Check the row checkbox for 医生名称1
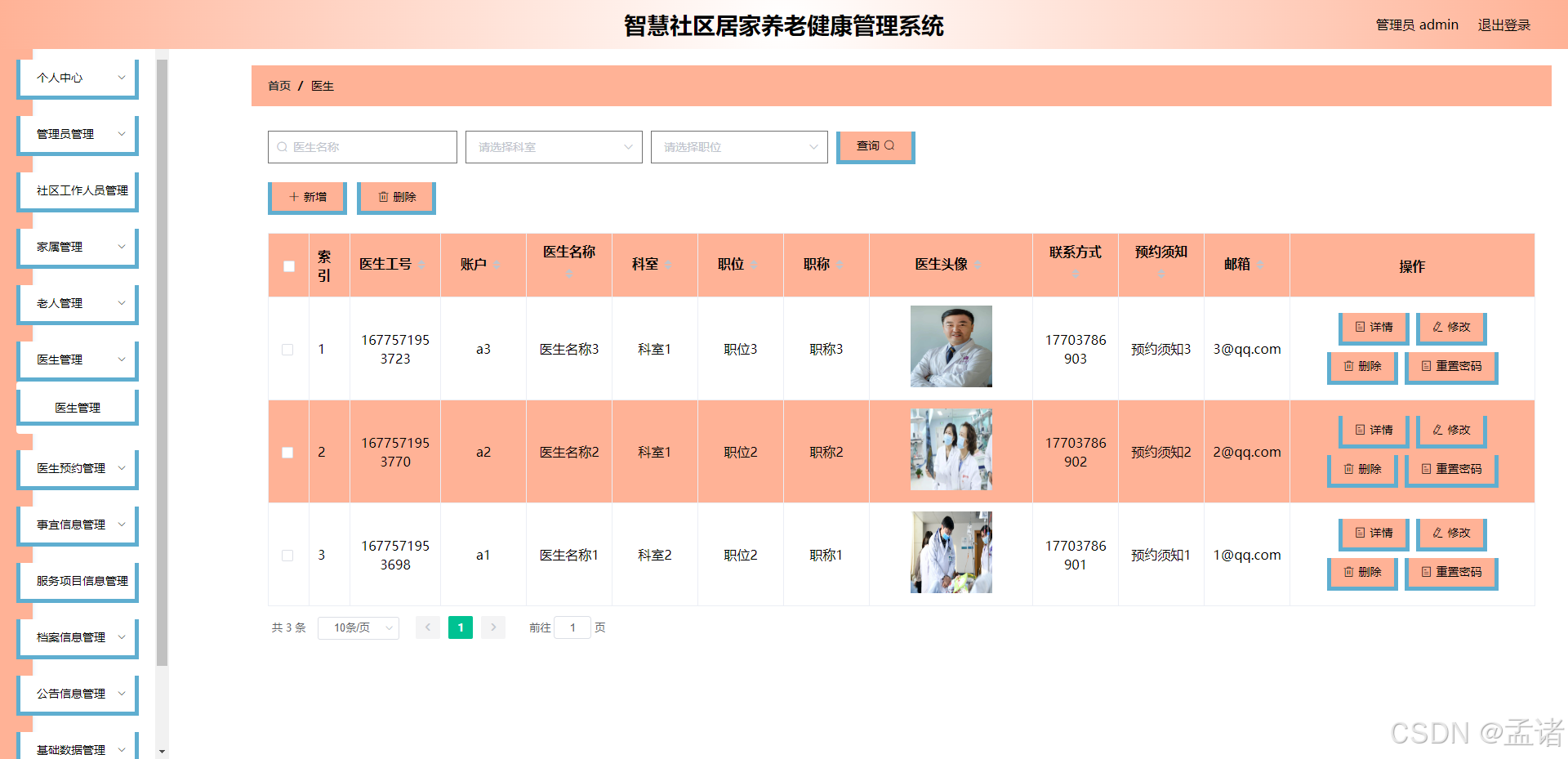 coord(287,555)
